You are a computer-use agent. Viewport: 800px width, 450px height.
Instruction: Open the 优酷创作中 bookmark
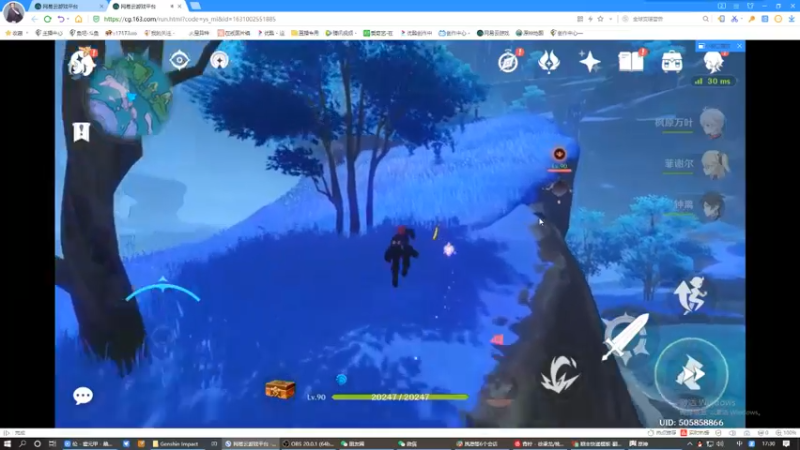pyautogui.click(x=416, y=33)
